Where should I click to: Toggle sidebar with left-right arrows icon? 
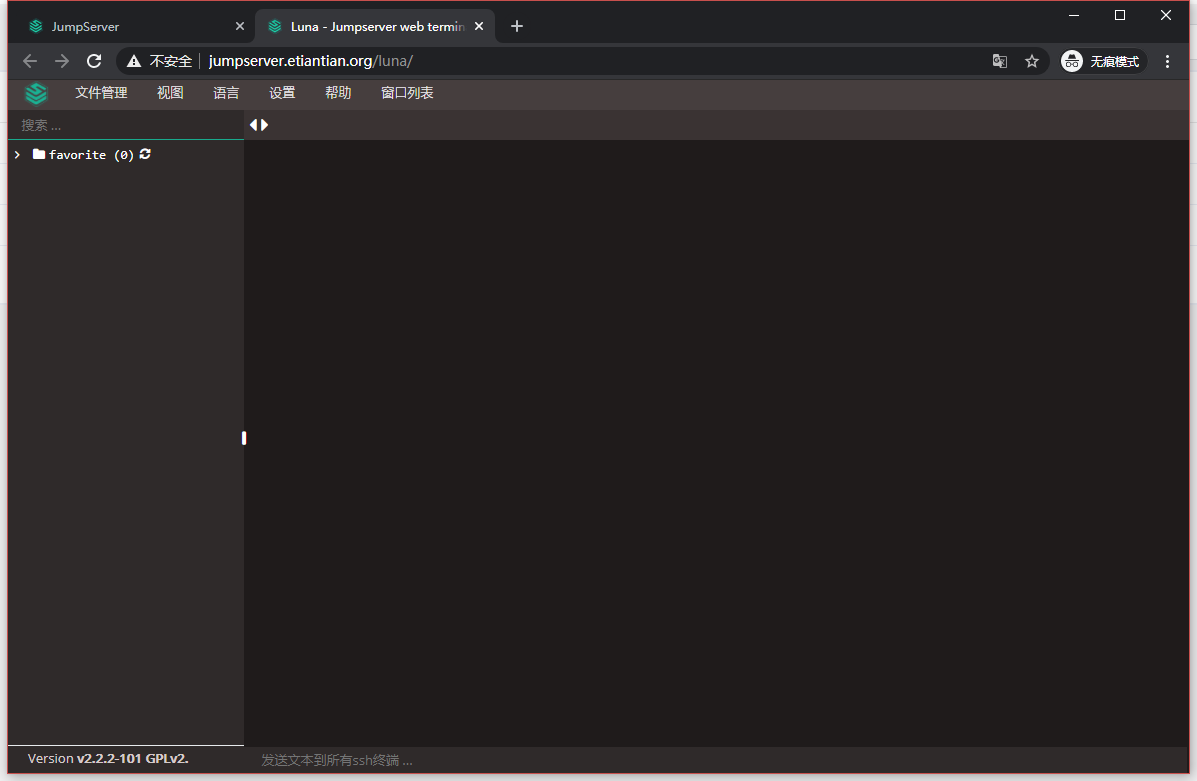(x=259, y=125)
